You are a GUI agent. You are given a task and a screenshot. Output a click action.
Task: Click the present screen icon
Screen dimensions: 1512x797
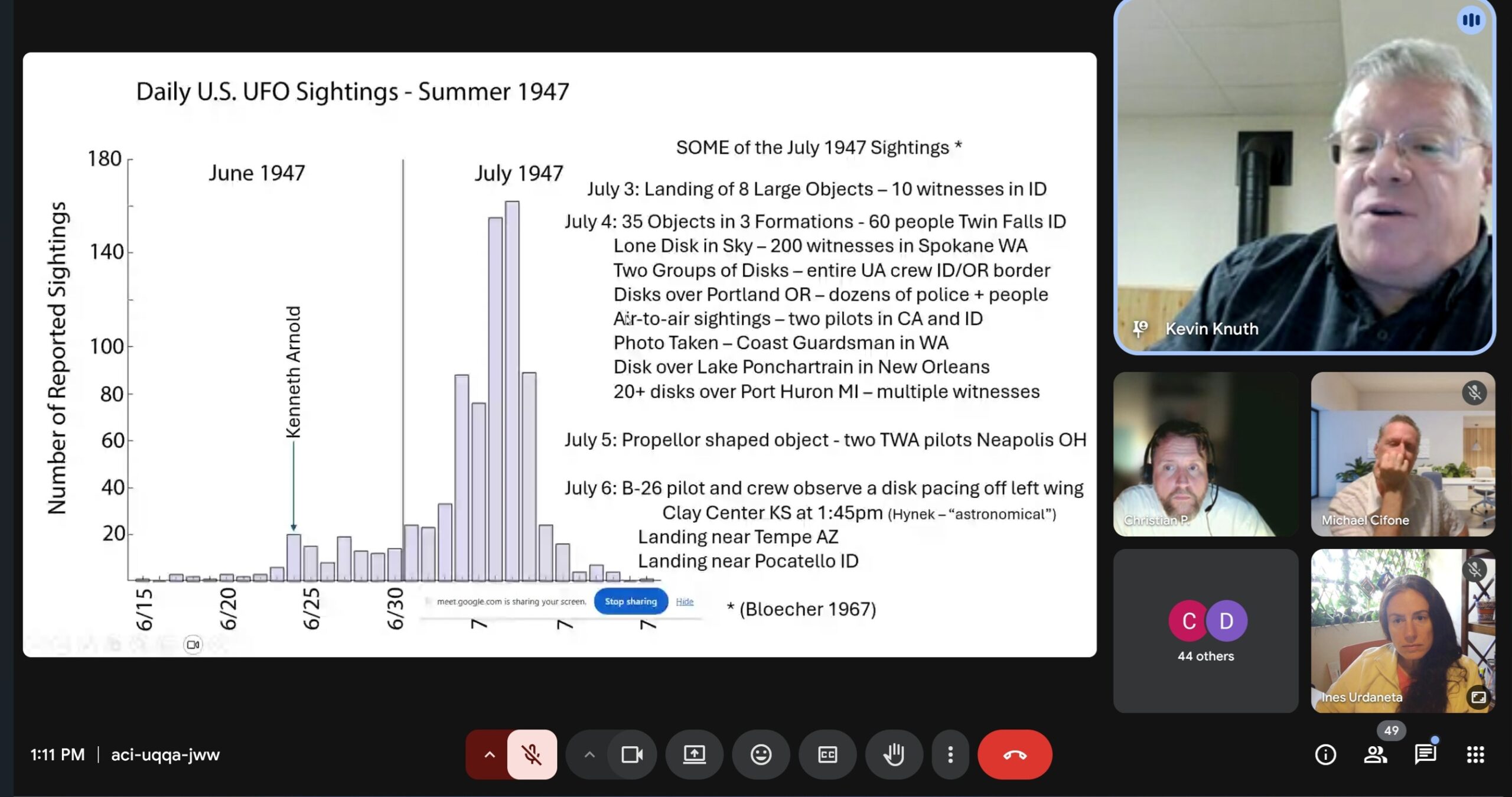[694, 754]
